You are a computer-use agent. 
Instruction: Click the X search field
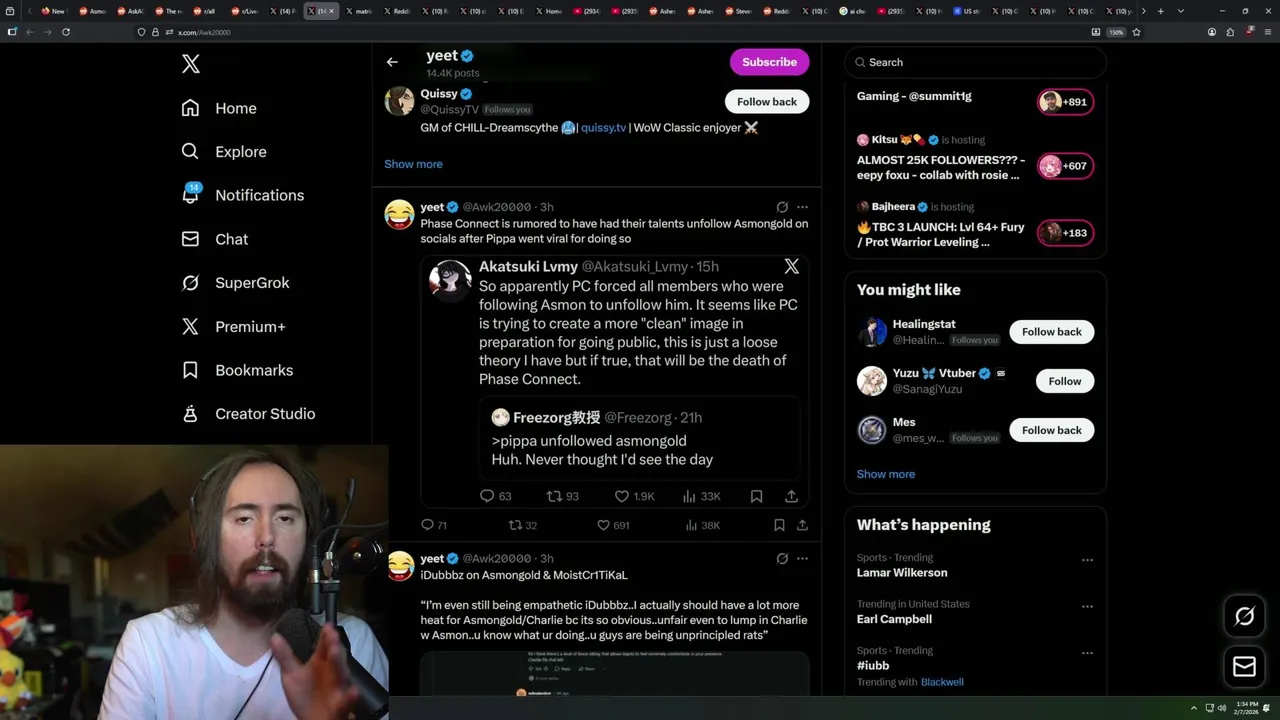[976, 62]
